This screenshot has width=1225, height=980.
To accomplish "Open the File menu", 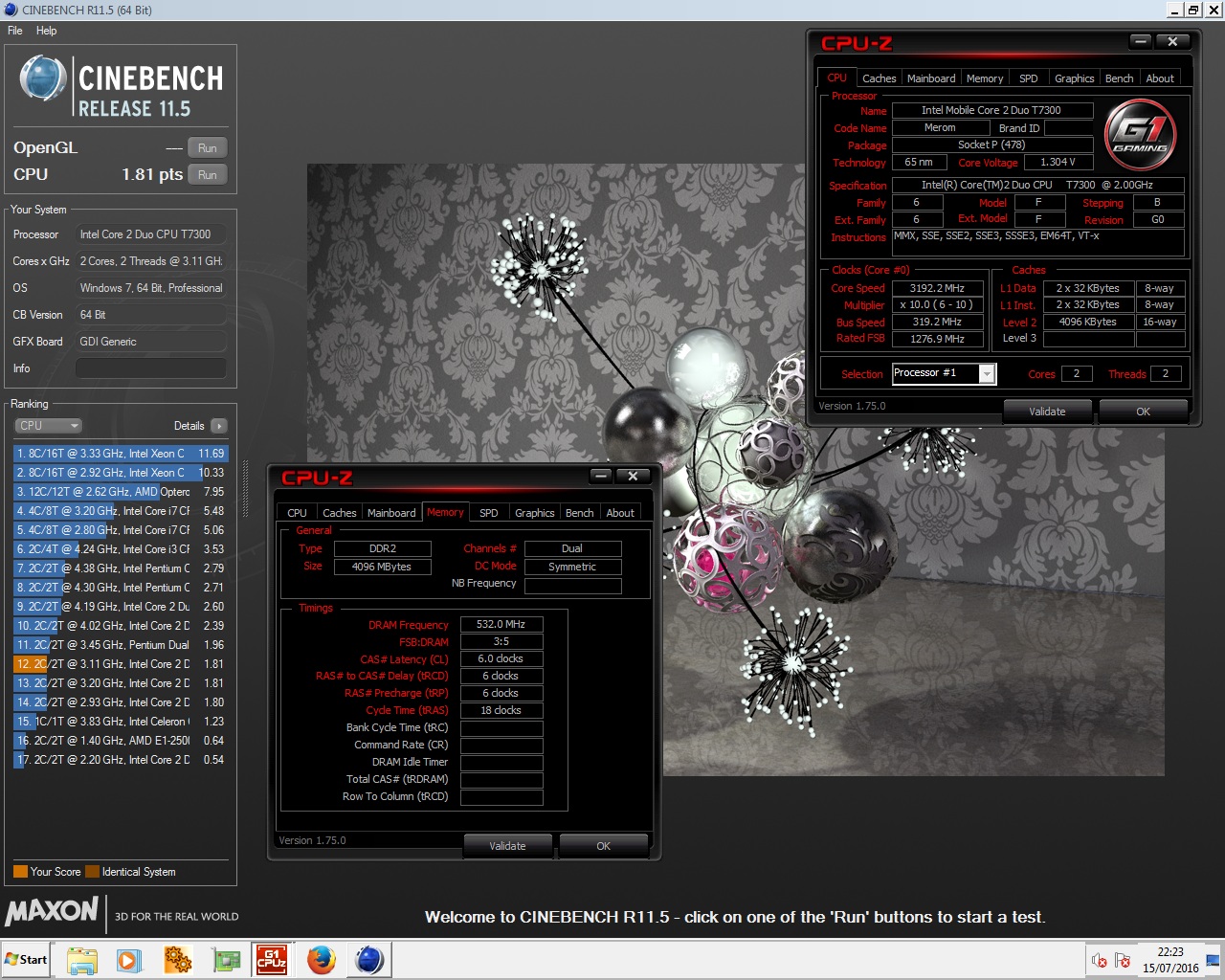I will tap(15, 31).
